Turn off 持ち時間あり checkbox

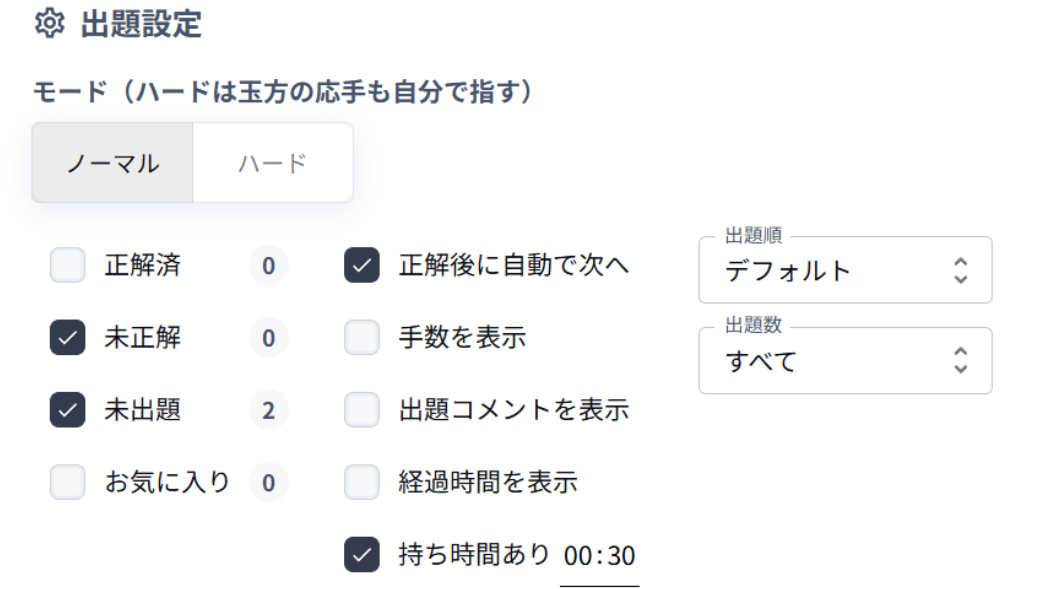tap(362, 554)
